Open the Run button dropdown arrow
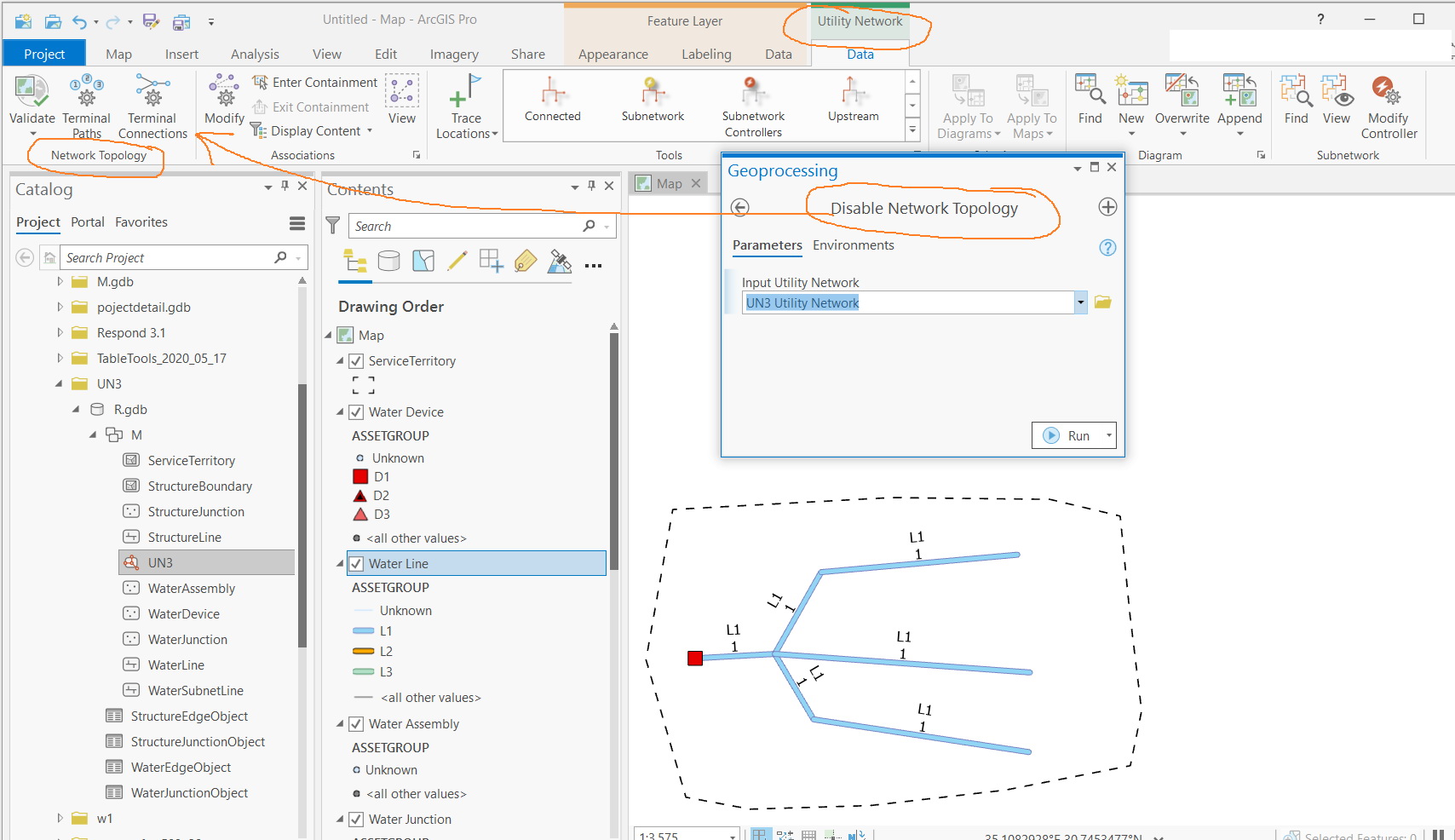1455x840 pixels. [1108, 435]
